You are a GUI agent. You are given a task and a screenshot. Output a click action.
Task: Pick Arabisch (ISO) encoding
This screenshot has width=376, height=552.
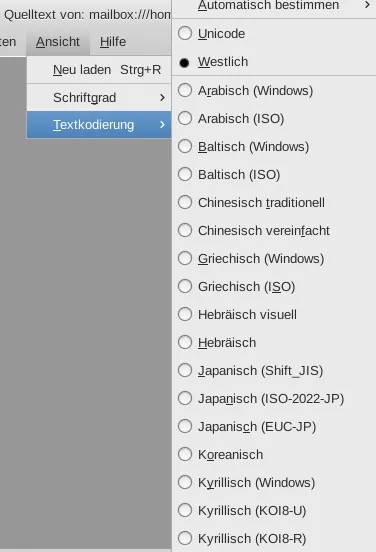click(x=274, y=119)
